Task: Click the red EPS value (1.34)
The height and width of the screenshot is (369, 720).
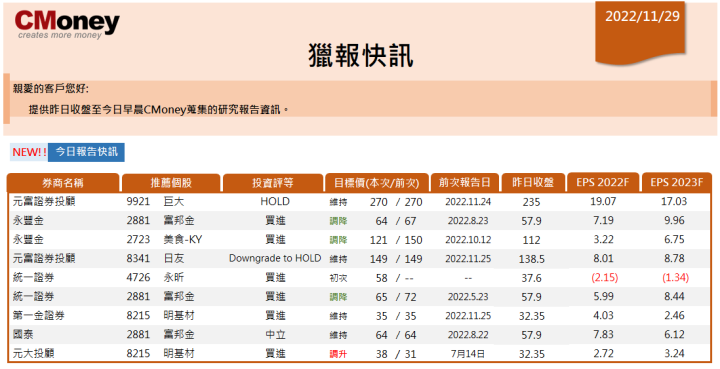Action: (x=674, y=278)
